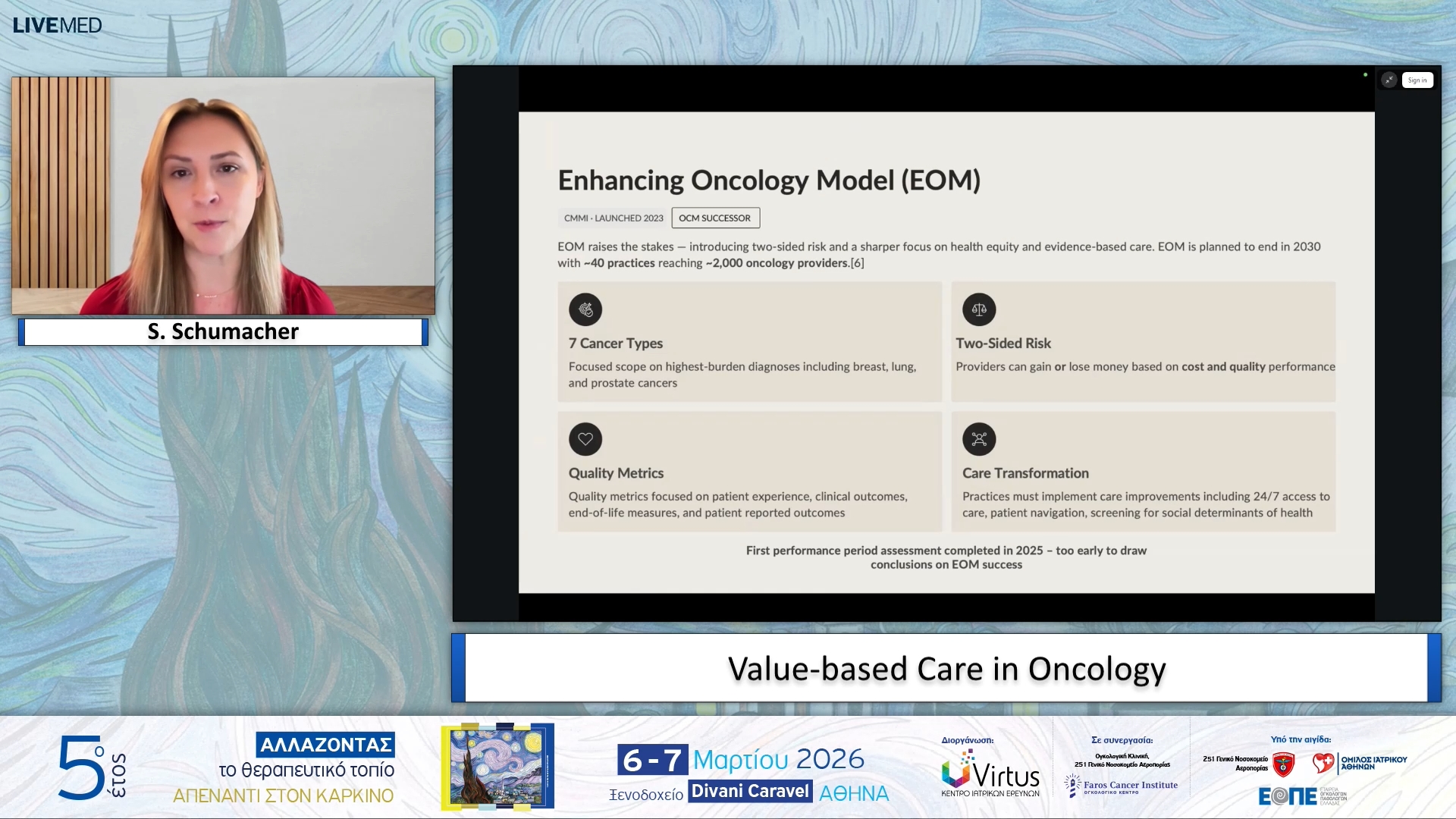This screenshot has width=1456, height=819.
Task: Click the Faros Cancer Institute lighthouse logo
Action: 1121,787
